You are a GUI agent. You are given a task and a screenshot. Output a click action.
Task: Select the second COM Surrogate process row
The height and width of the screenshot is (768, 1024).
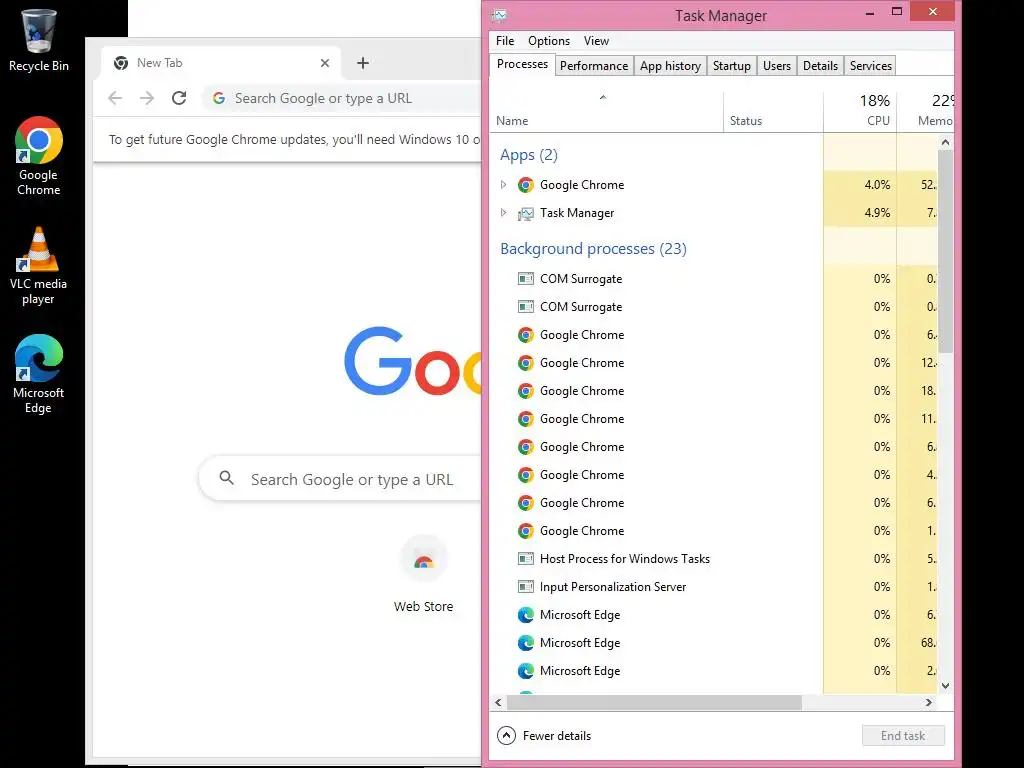point(715,307)
